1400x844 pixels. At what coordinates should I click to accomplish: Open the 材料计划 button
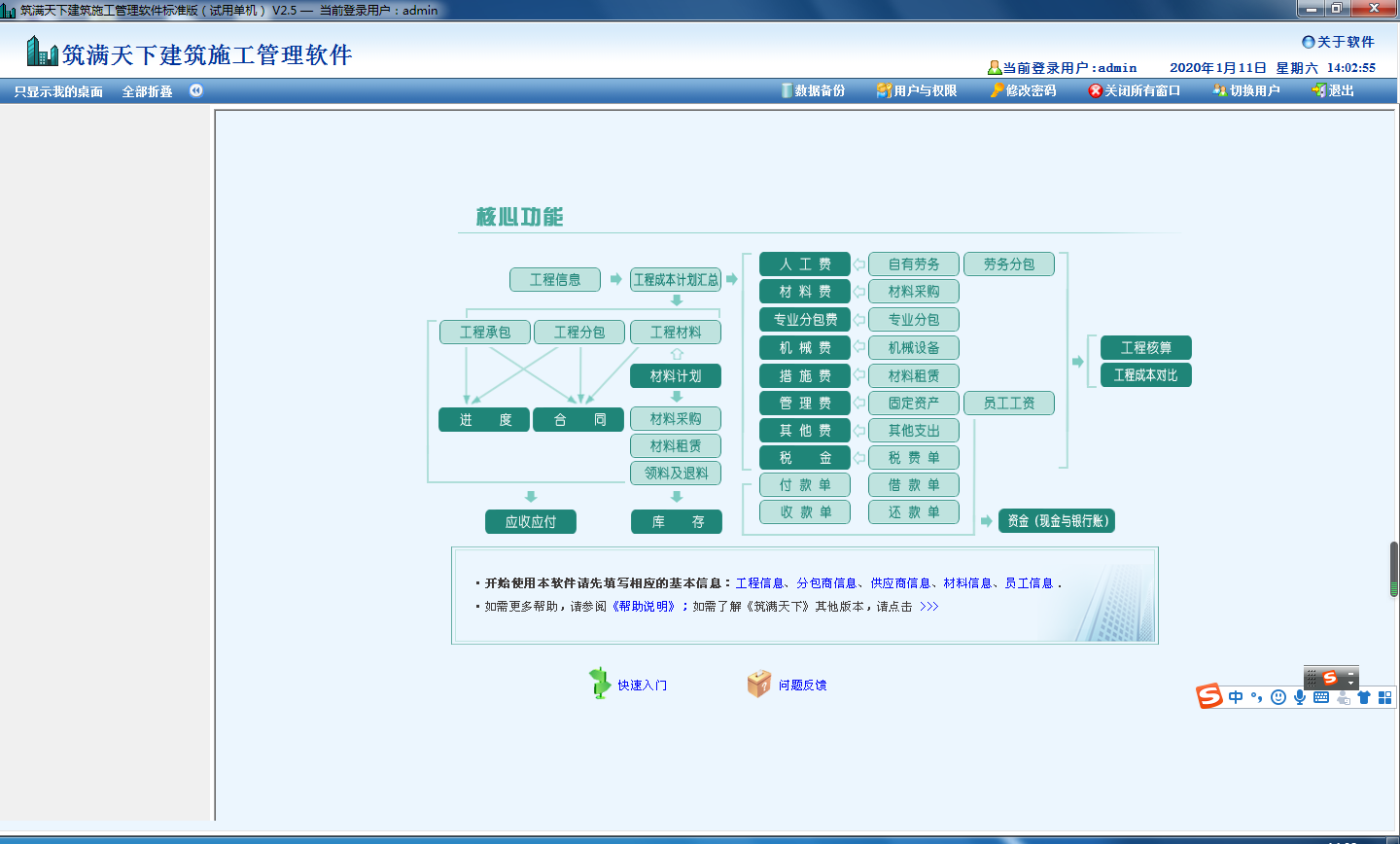point(676,376)
